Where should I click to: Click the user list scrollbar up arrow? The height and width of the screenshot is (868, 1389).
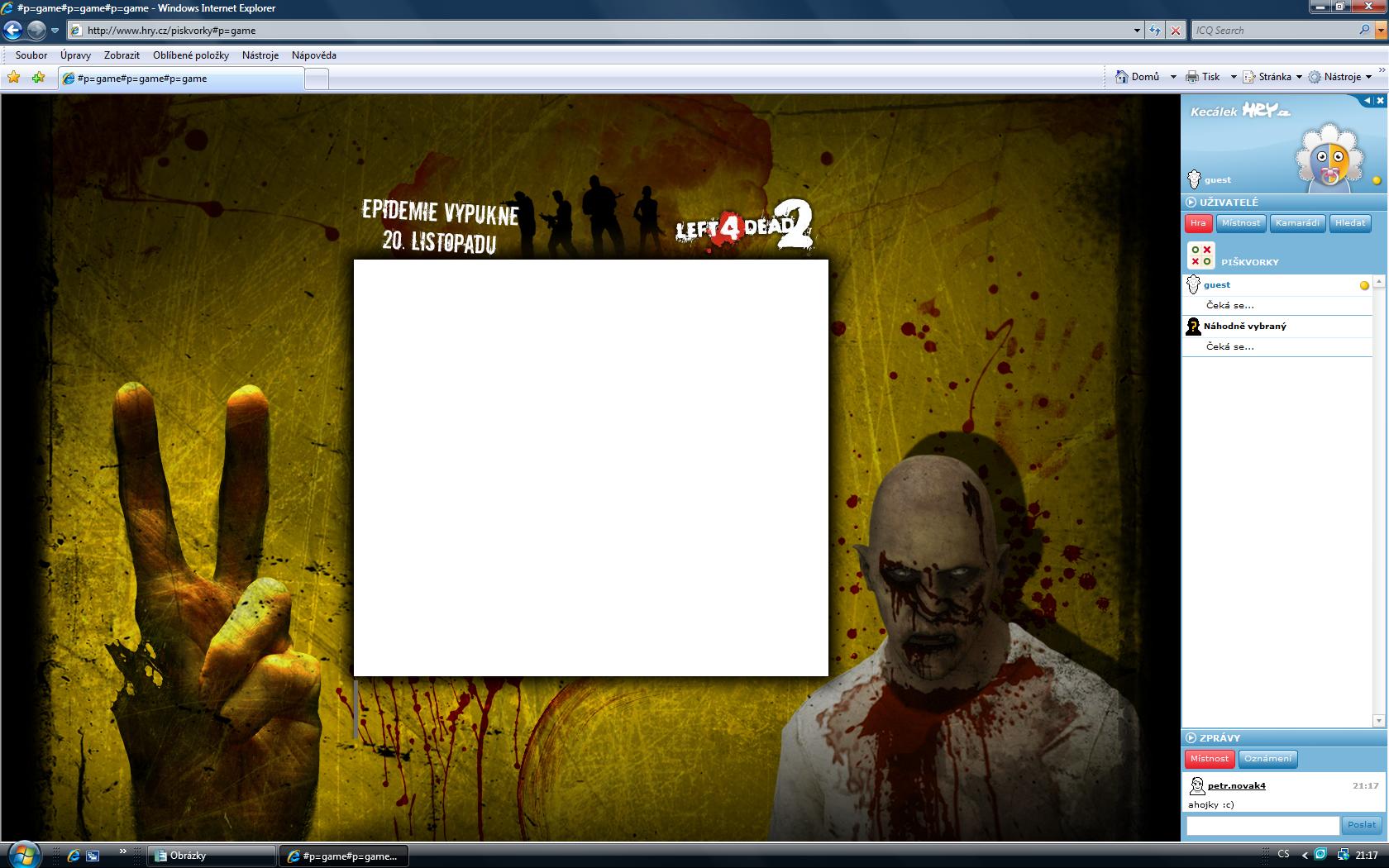1379,283
